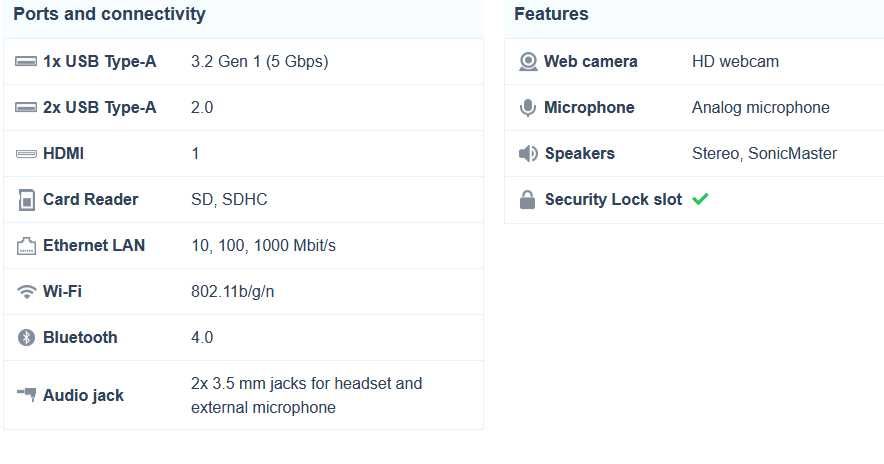The height and width of the screenshot is (464, 884).
Task: Click the Security Lock slot padlock icon
Action: click(528, 200)
